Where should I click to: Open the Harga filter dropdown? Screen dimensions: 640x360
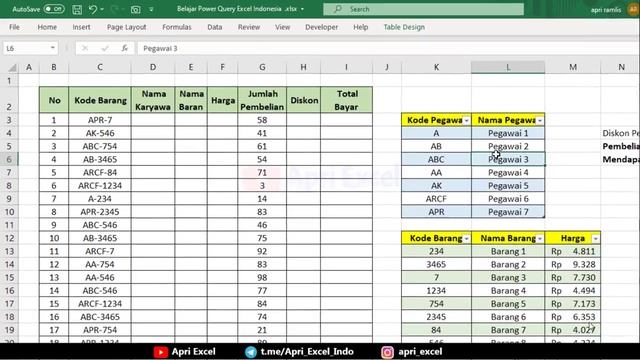(596, 238)
